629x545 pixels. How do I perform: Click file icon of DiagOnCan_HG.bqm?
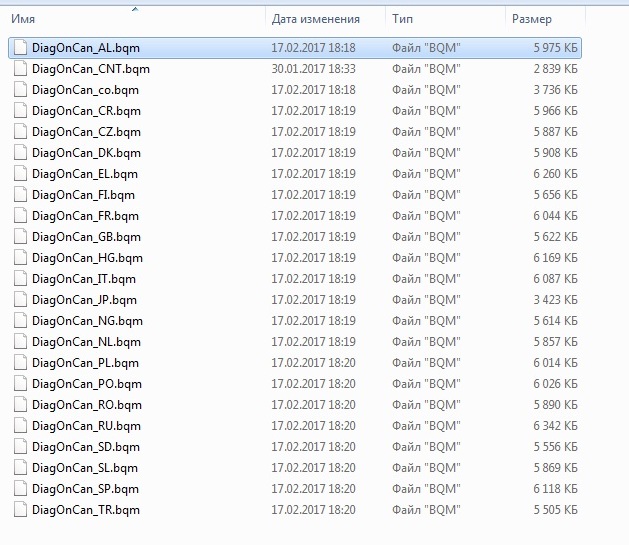click(x=20, y=257)
